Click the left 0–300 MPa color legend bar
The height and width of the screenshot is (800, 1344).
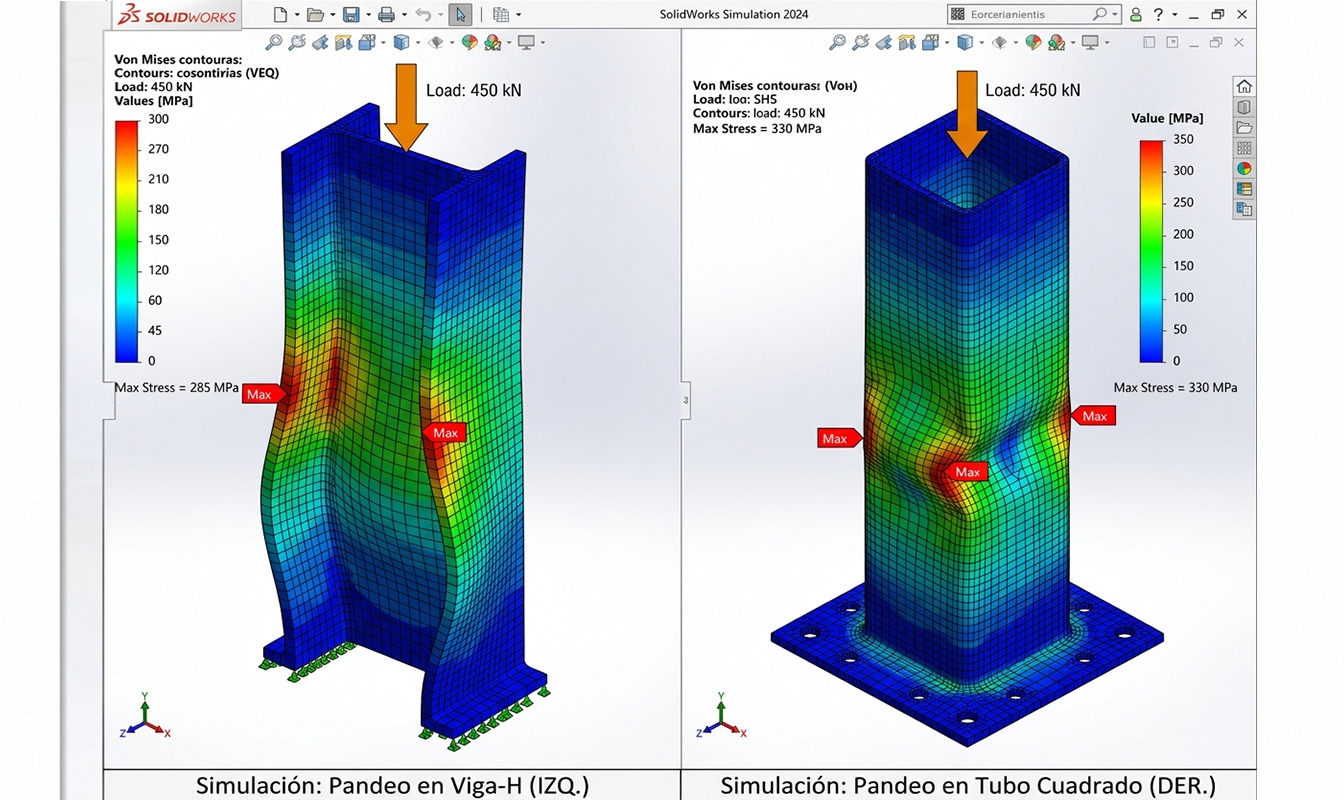click(x=127, y=240)
